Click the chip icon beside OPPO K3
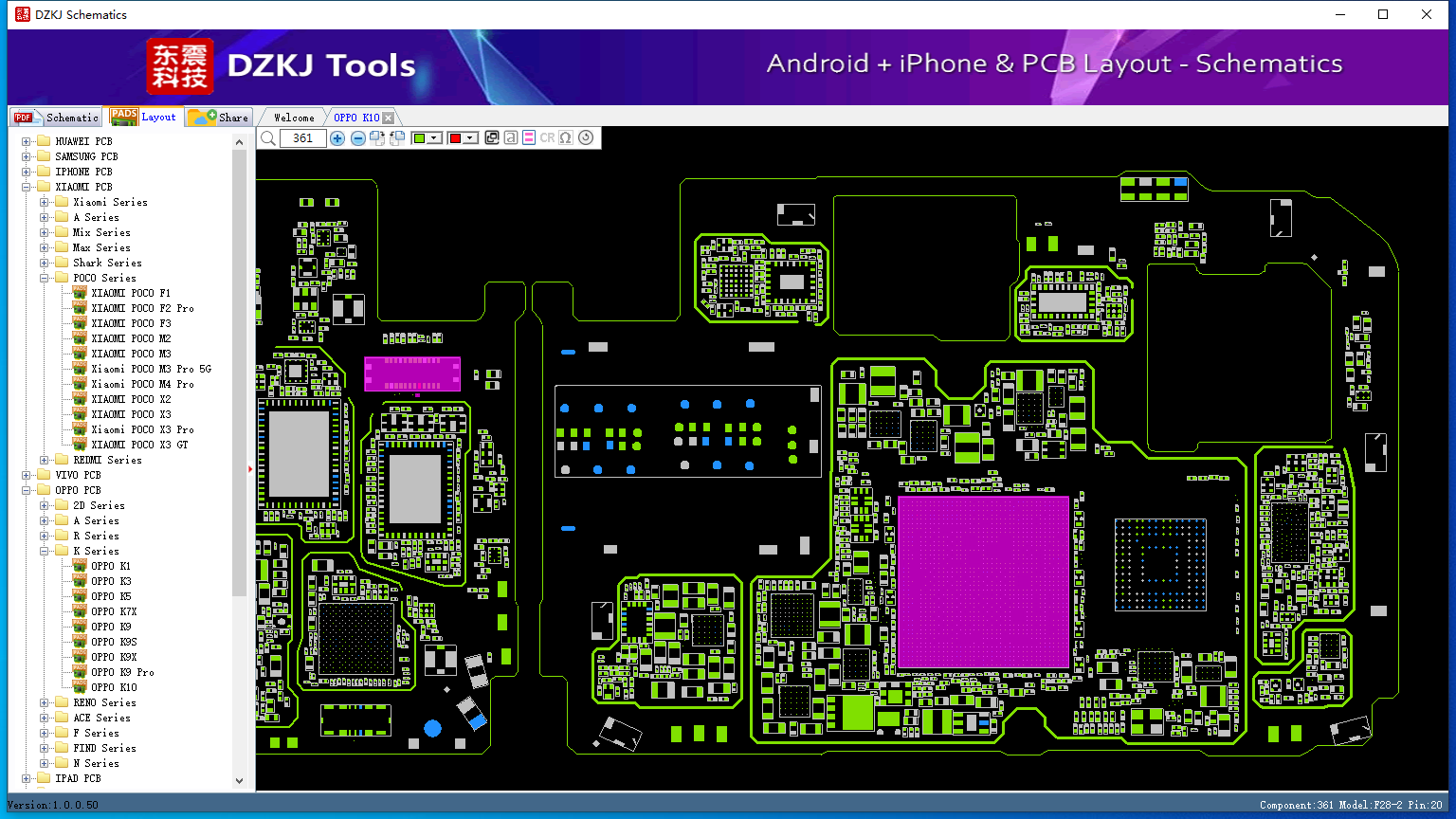Image resolution: width=1456 pixels, height=819 pixels. pos(80,581)
